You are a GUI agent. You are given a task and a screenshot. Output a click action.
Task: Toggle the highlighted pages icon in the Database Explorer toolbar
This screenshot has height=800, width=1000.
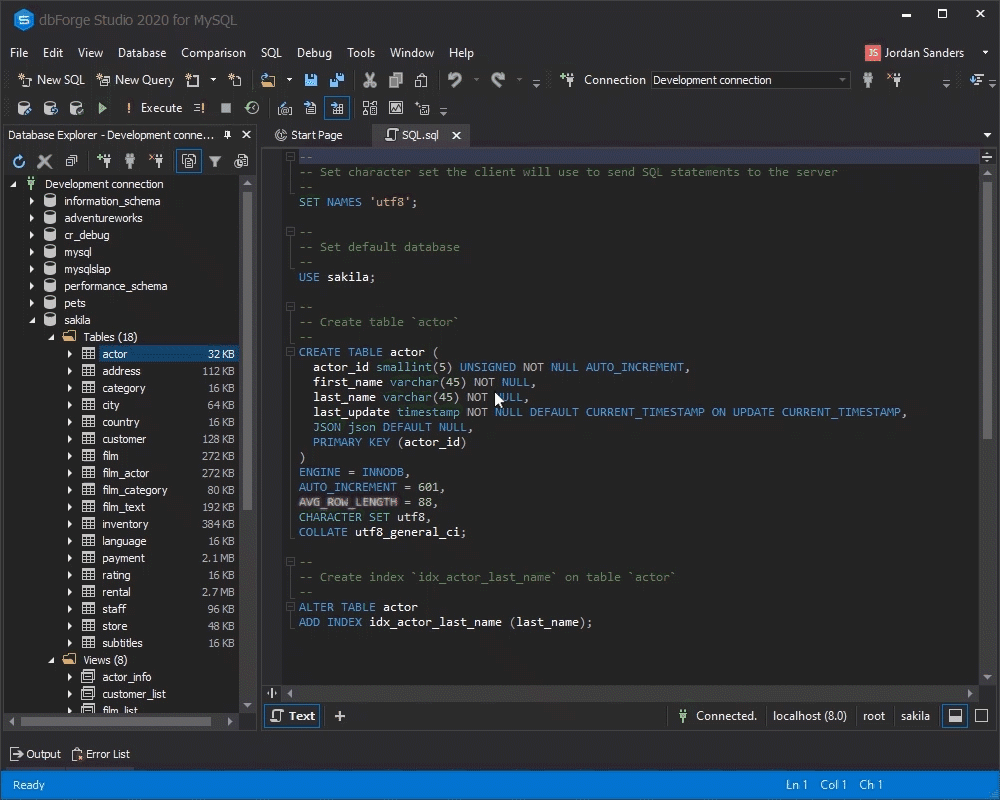189,161
